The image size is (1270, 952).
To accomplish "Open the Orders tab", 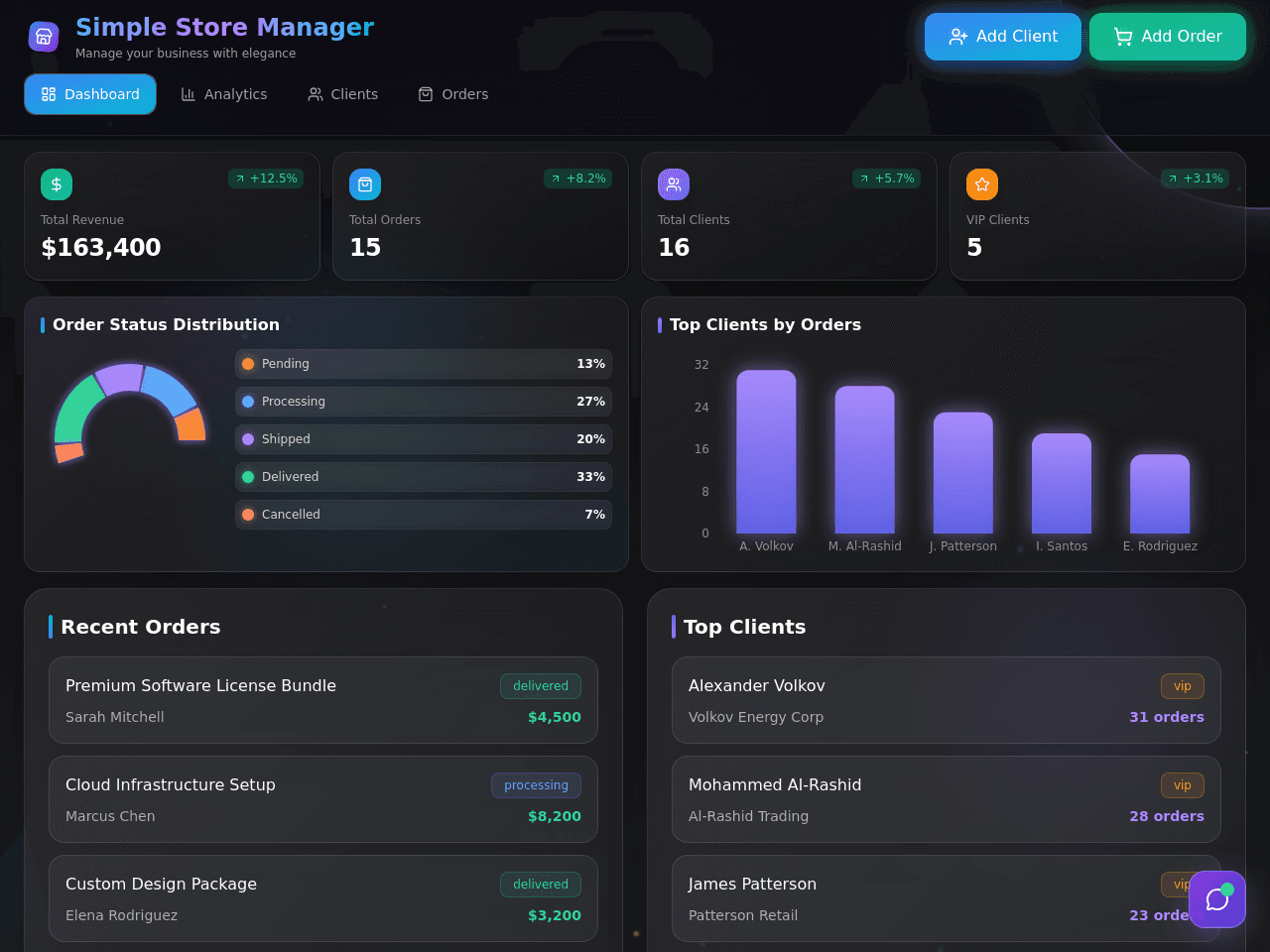I will (x=453, y=94).
